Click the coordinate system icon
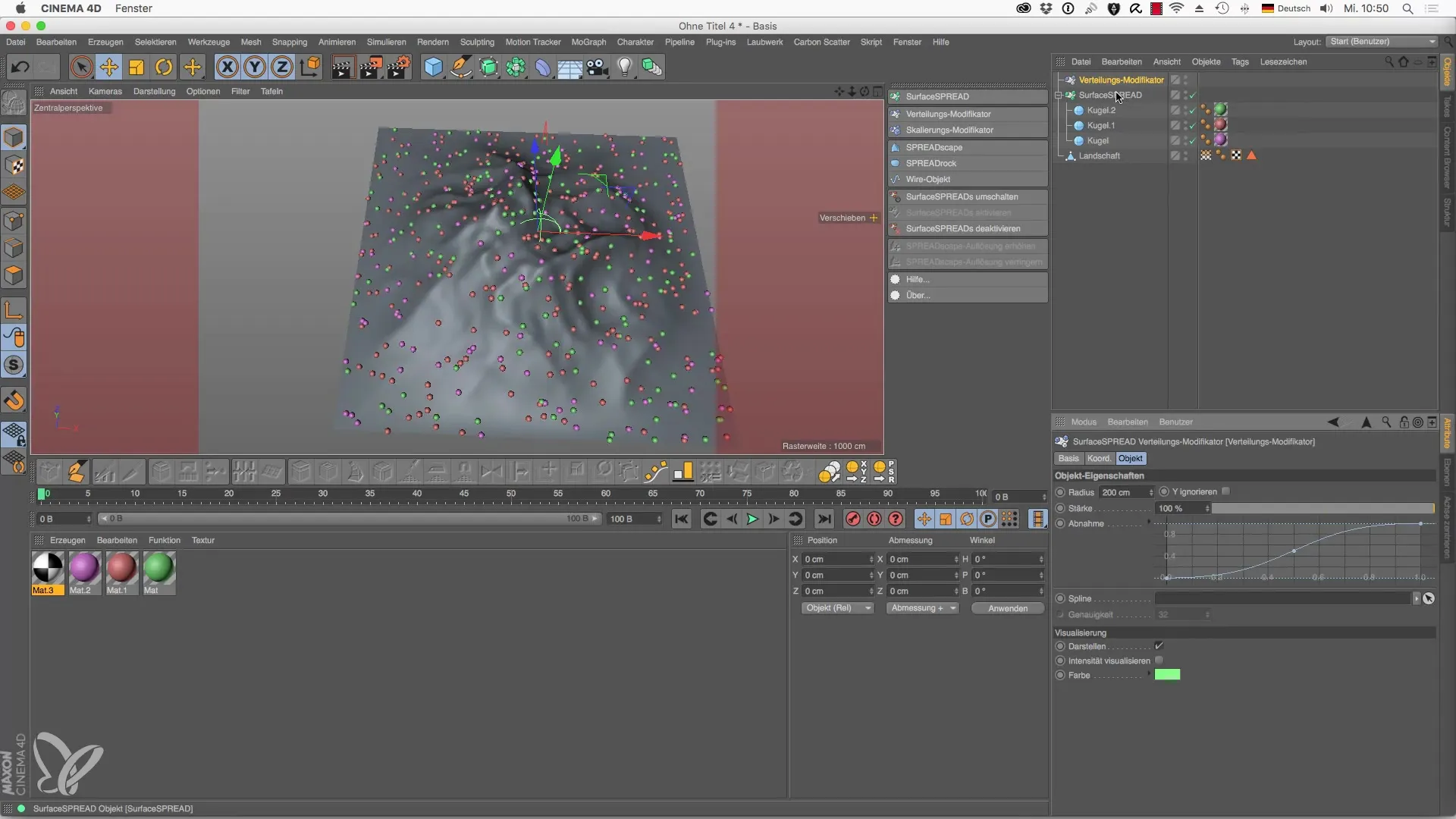The width and height of the screenshot is (1456, 819). pos(309,67)
